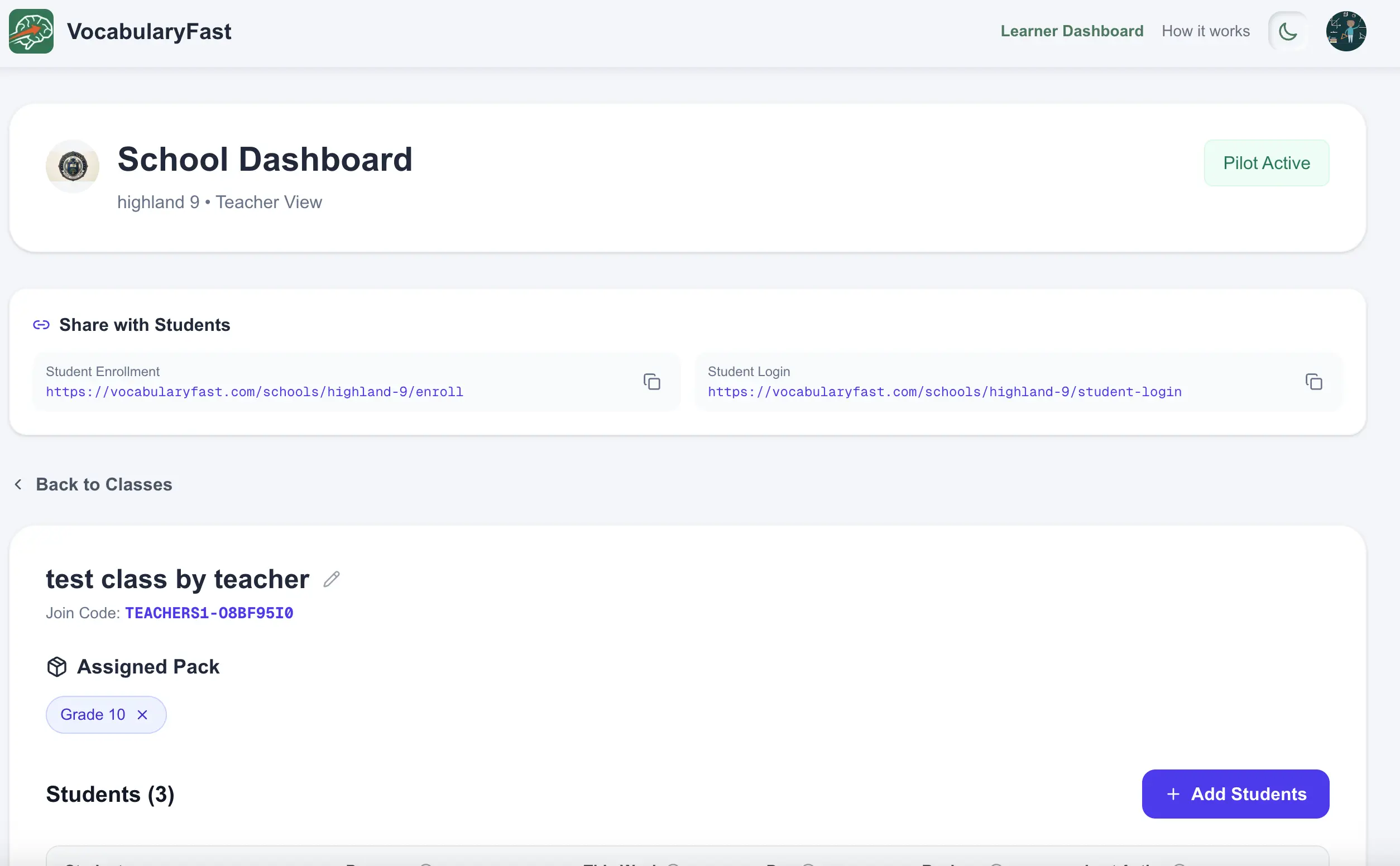Click the back chevron before Back to Classes
The image size is (1400, 866).
19,484
